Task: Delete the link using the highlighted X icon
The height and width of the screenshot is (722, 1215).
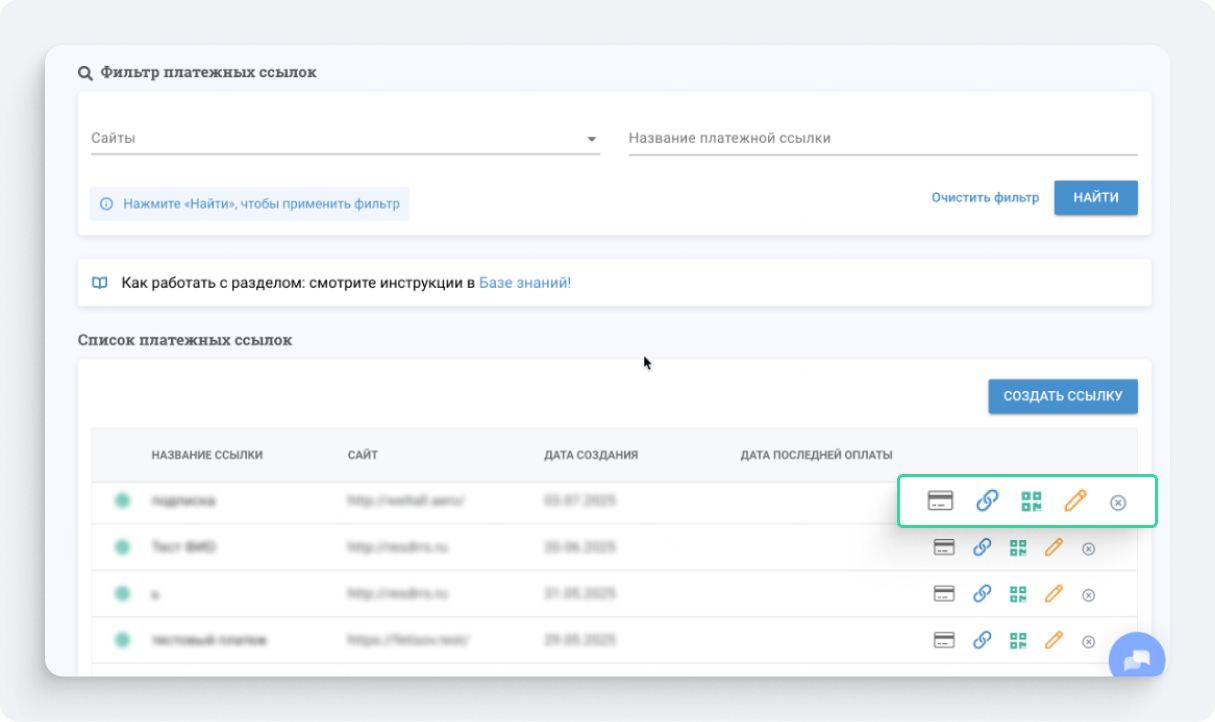Action: point(1118,502)
